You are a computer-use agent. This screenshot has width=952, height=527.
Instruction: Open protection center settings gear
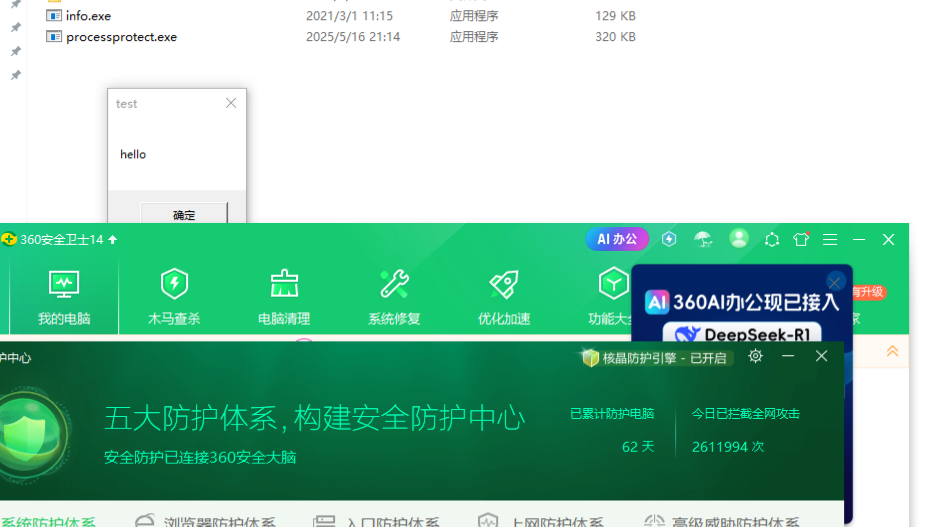(755, 356)
